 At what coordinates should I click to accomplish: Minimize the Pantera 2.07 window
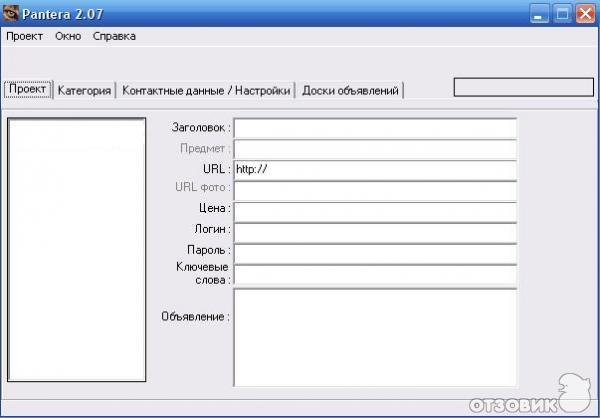[539, 14]
